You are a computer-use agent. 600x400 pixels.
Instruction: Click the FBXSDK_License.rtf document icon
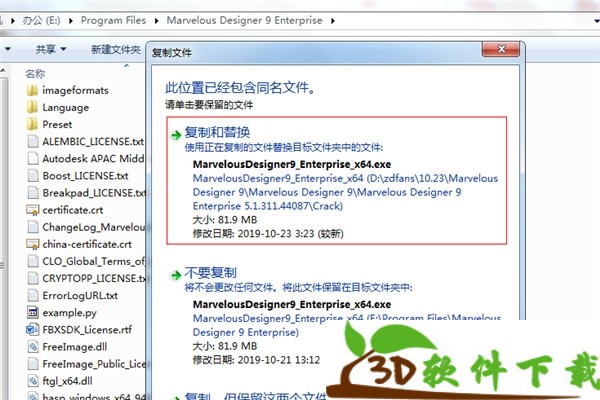(x=33, y=330)
